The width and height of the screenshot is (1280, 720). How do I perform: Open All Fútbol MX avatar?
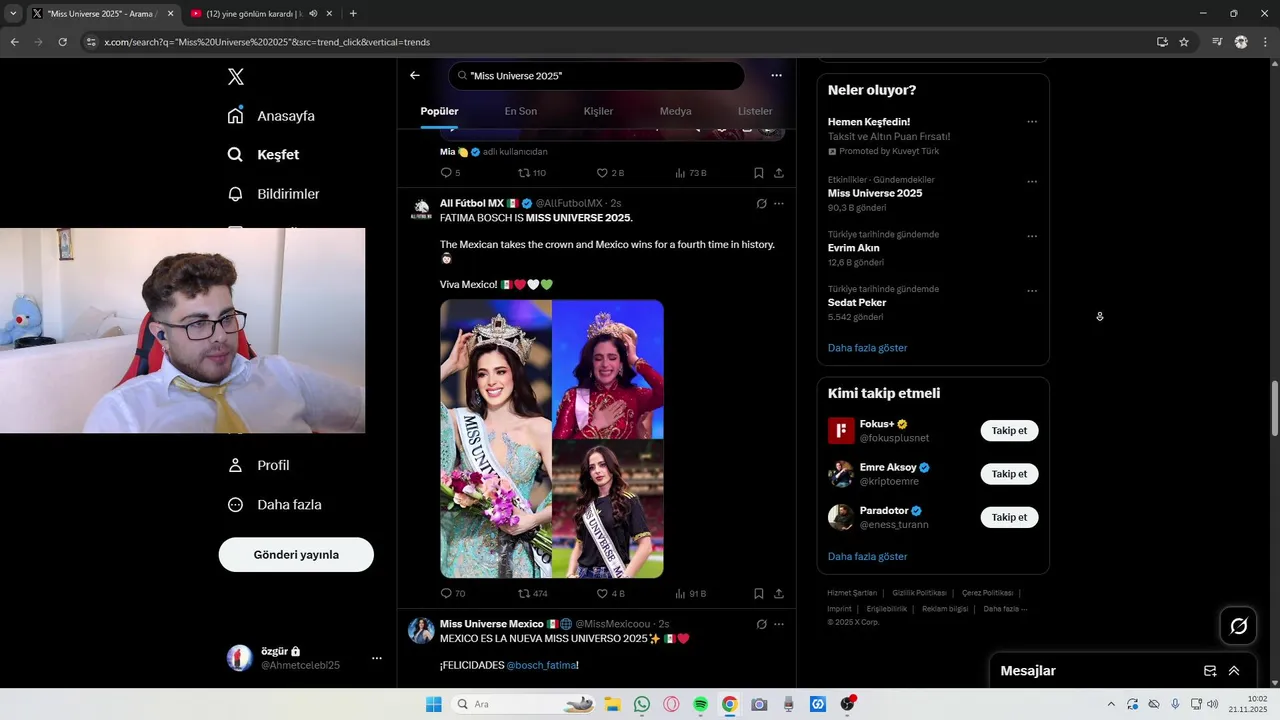421,209
